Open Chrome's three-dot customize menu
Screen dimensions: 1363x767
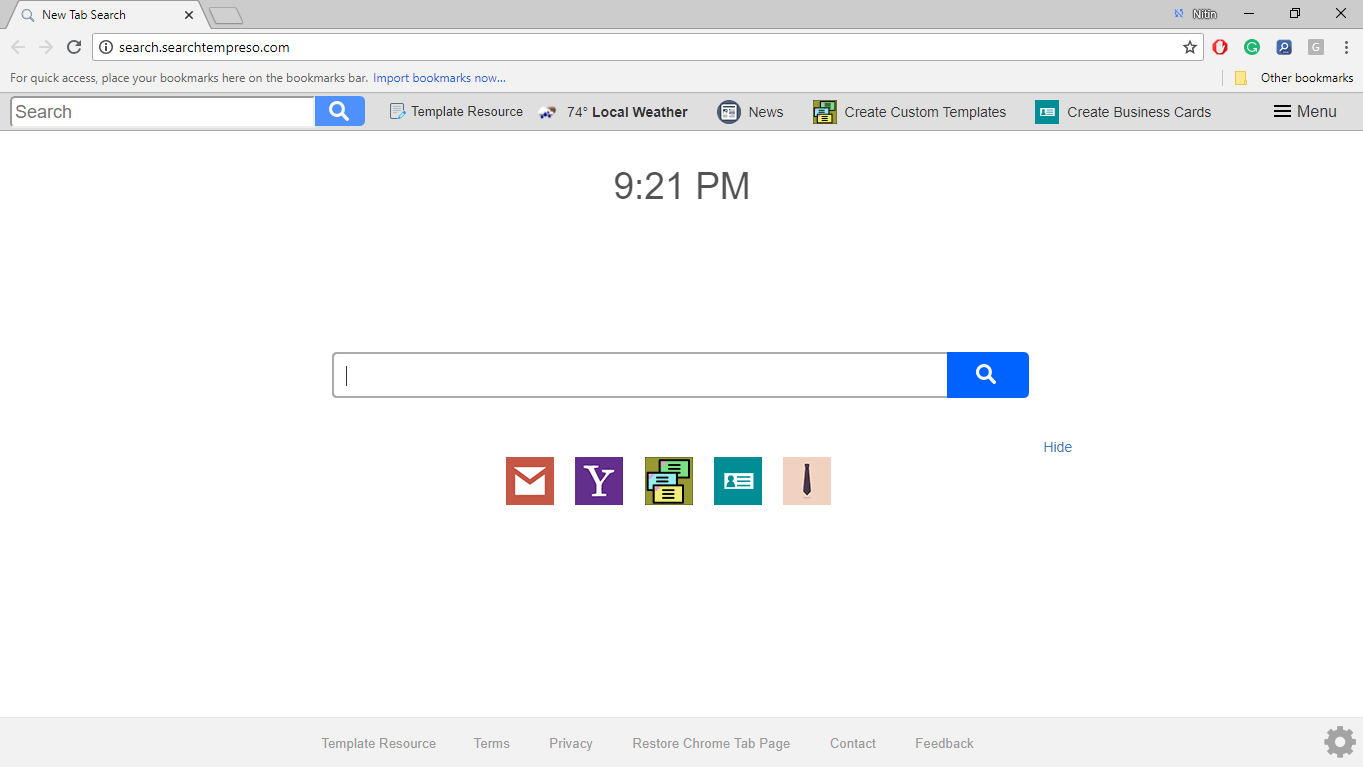1346,47
